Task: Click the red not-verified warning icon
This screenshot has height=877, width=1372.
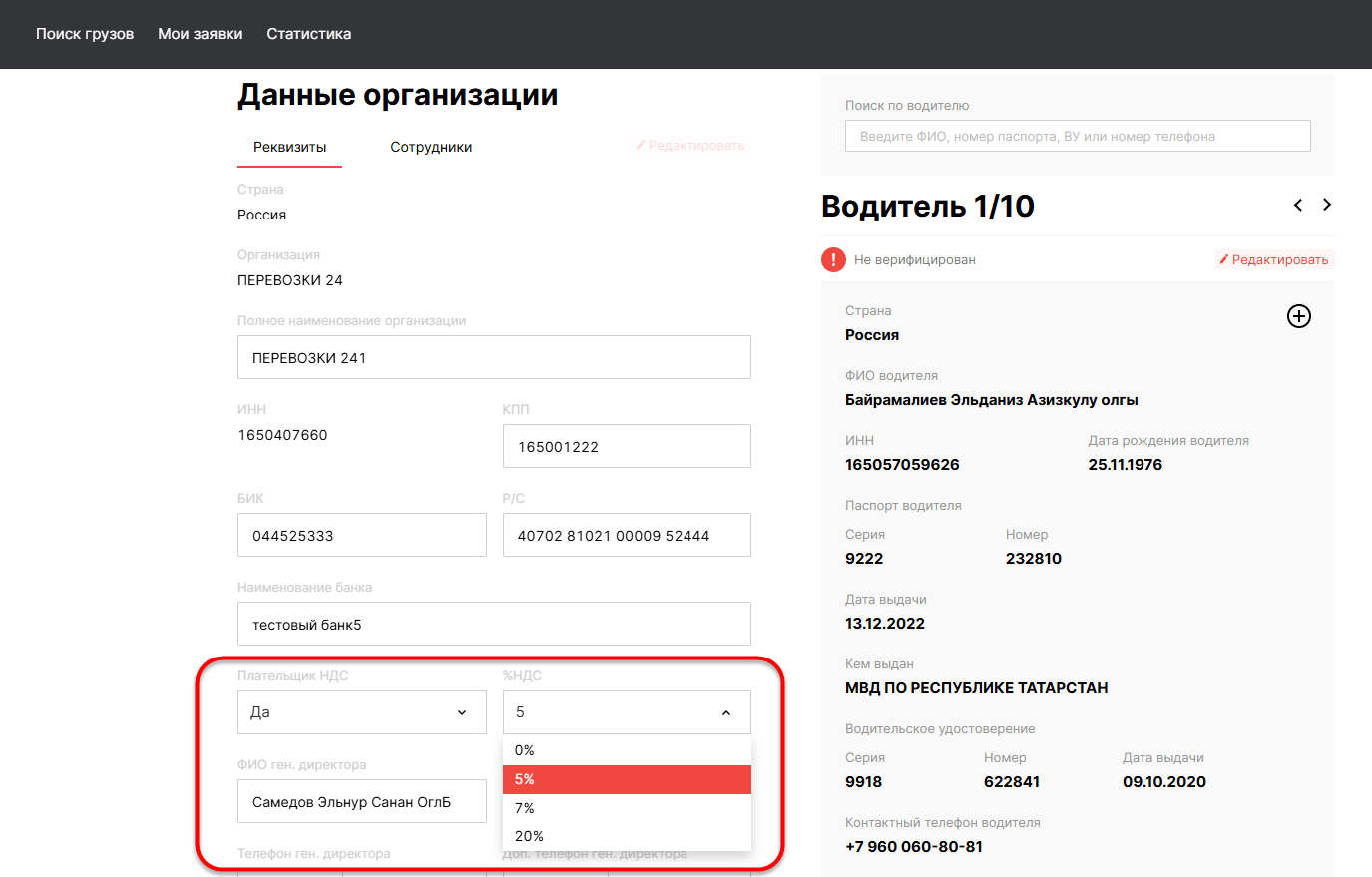Action: click(833, 259)
